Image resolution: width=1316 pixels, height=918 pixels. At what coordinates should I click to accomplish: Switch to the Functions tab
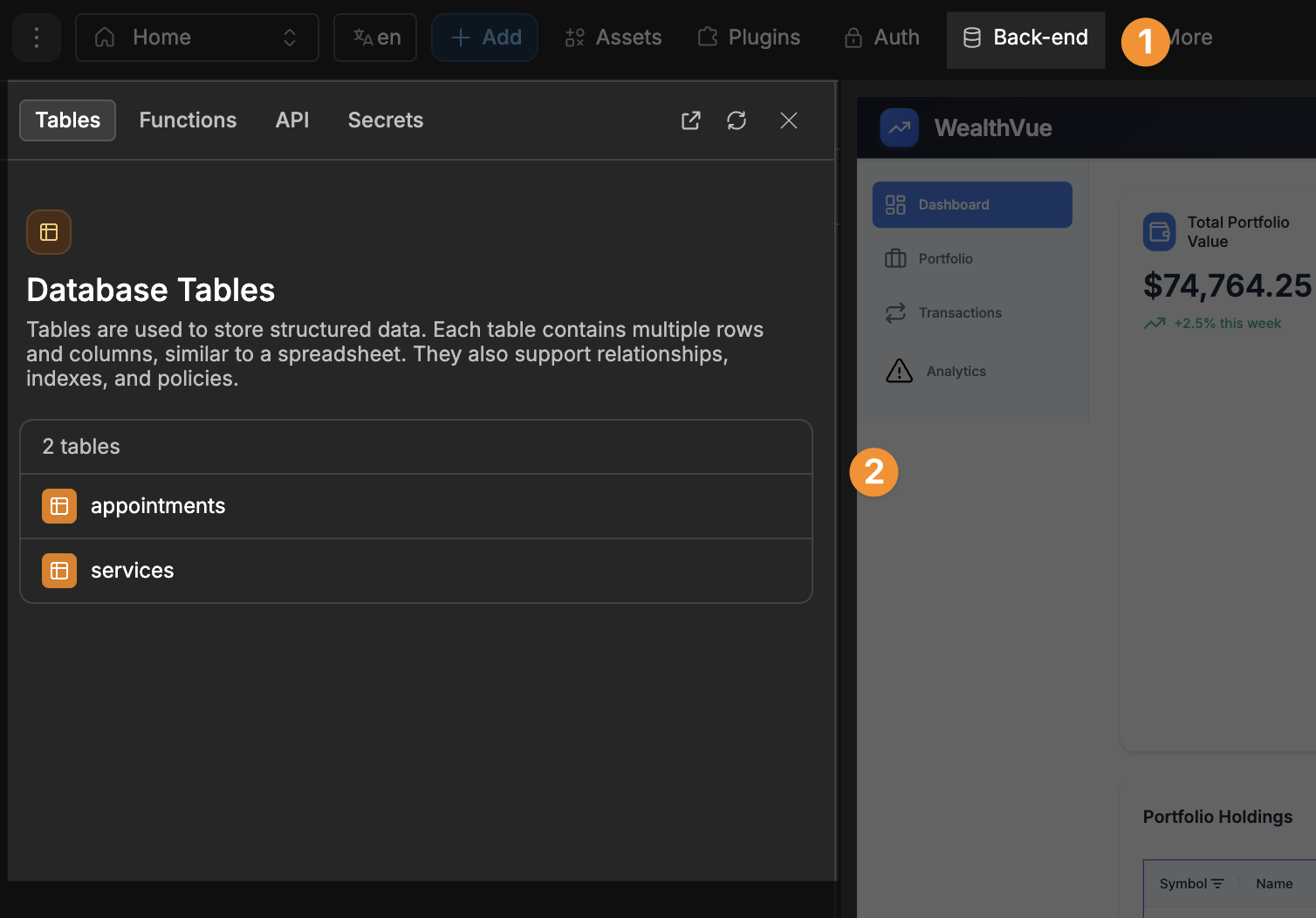[x=188, y=120]
